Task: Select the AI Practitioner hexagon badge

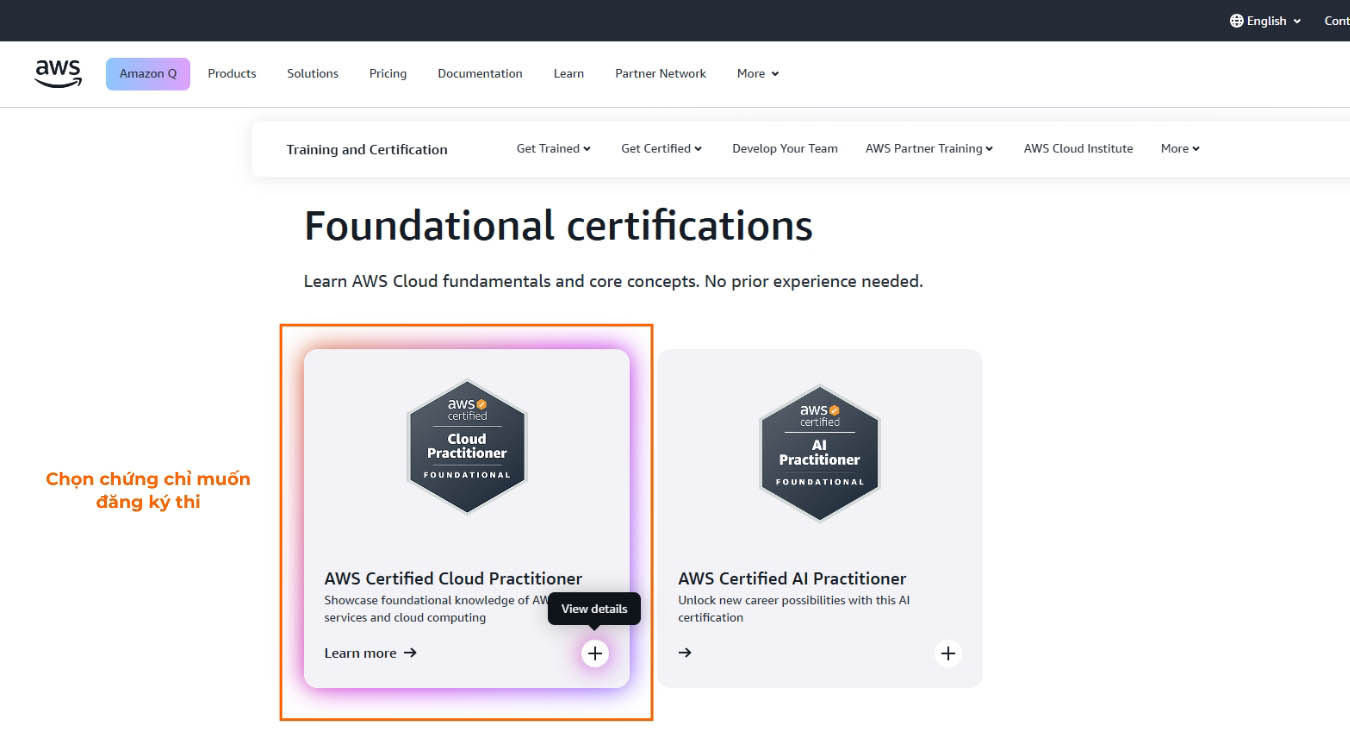Action: coord(820,454)
